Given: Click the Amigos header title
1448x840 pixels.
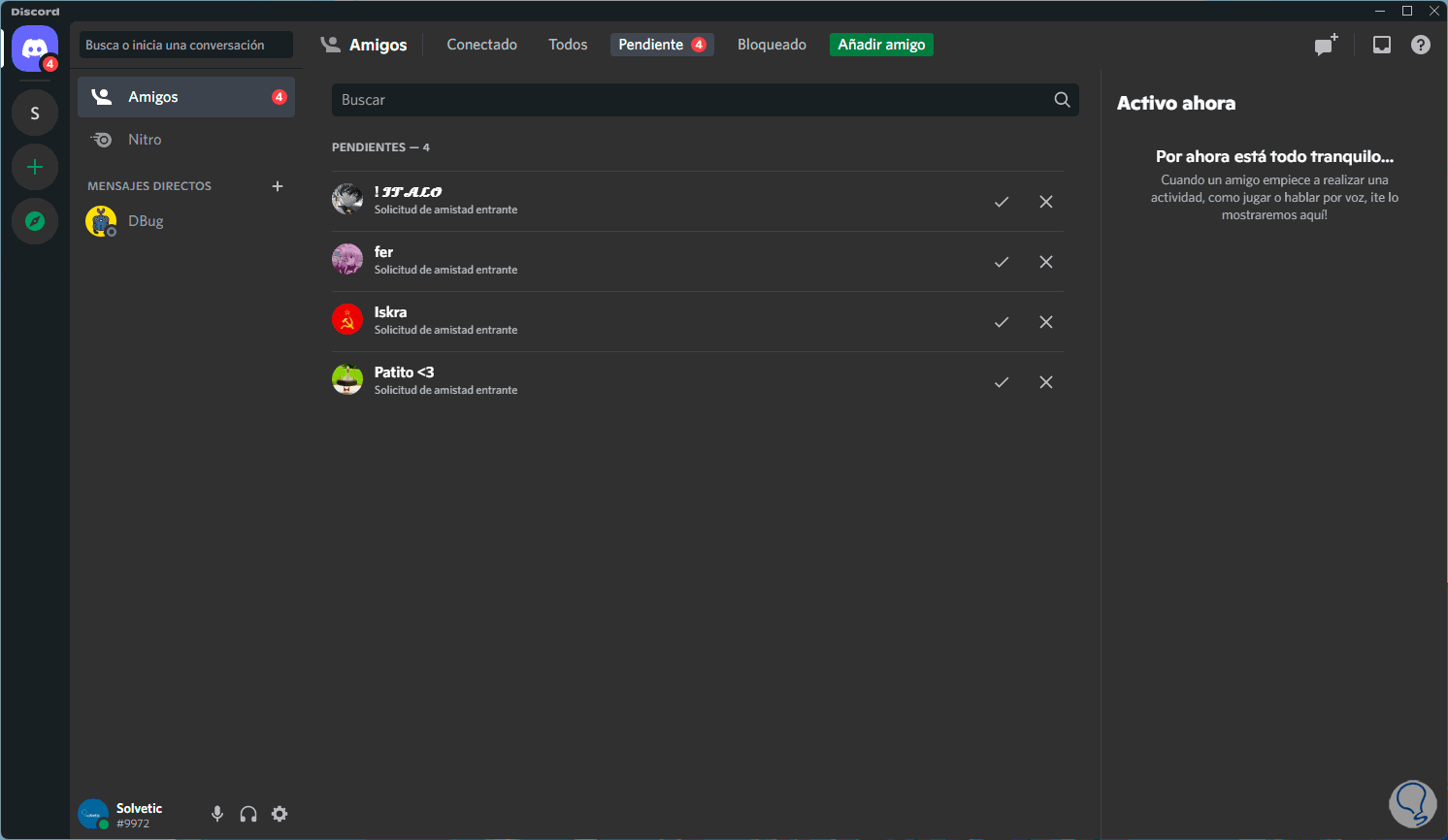Looking at the screenshot, I should click(378, 45).
